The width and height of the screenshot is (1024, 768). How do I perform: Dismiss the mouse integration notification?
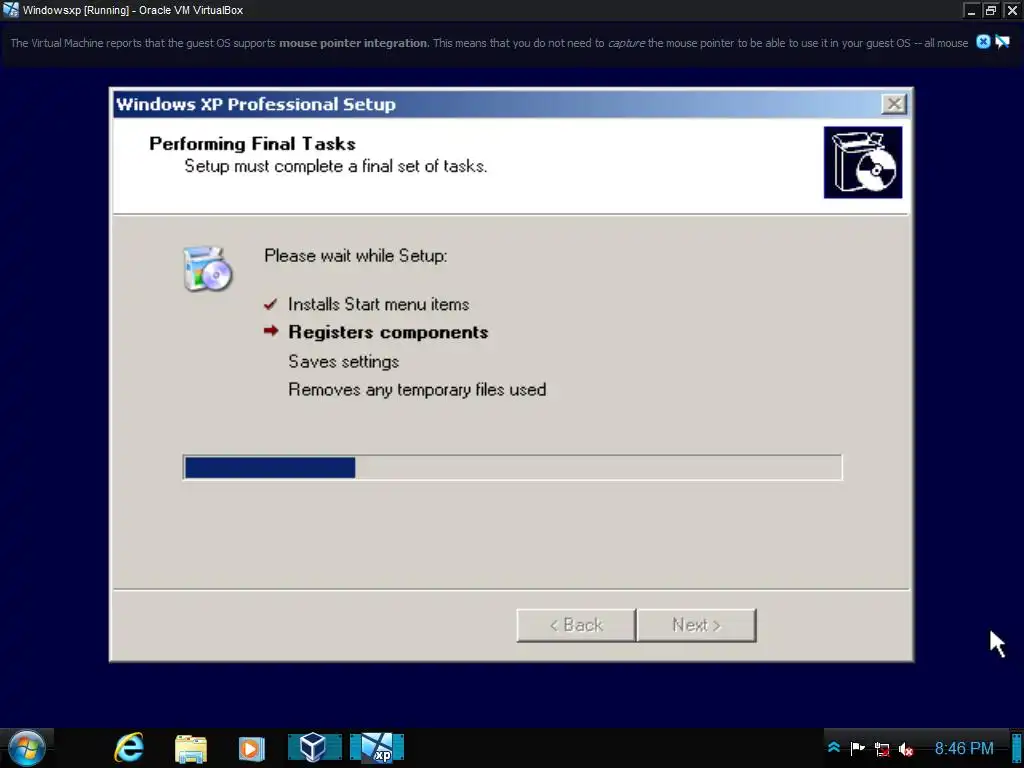(983, 42)
